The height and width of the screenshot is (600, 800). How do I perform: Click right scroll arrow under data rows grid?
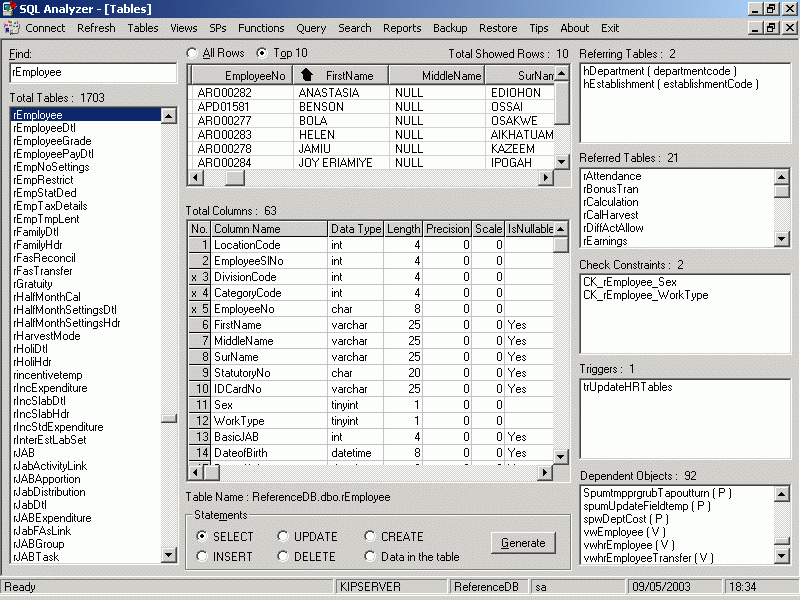546,178
